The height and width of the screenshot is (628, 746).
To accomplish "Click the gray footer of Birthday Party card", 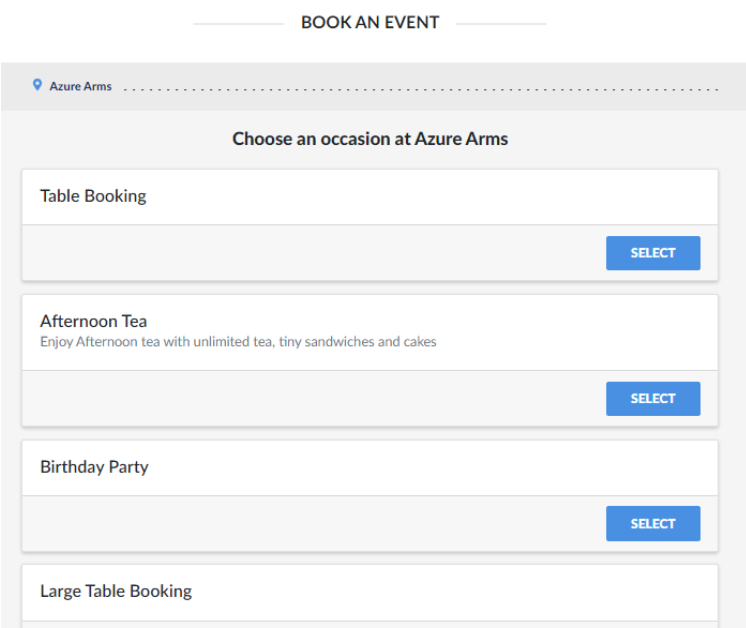I will point(300,523).
